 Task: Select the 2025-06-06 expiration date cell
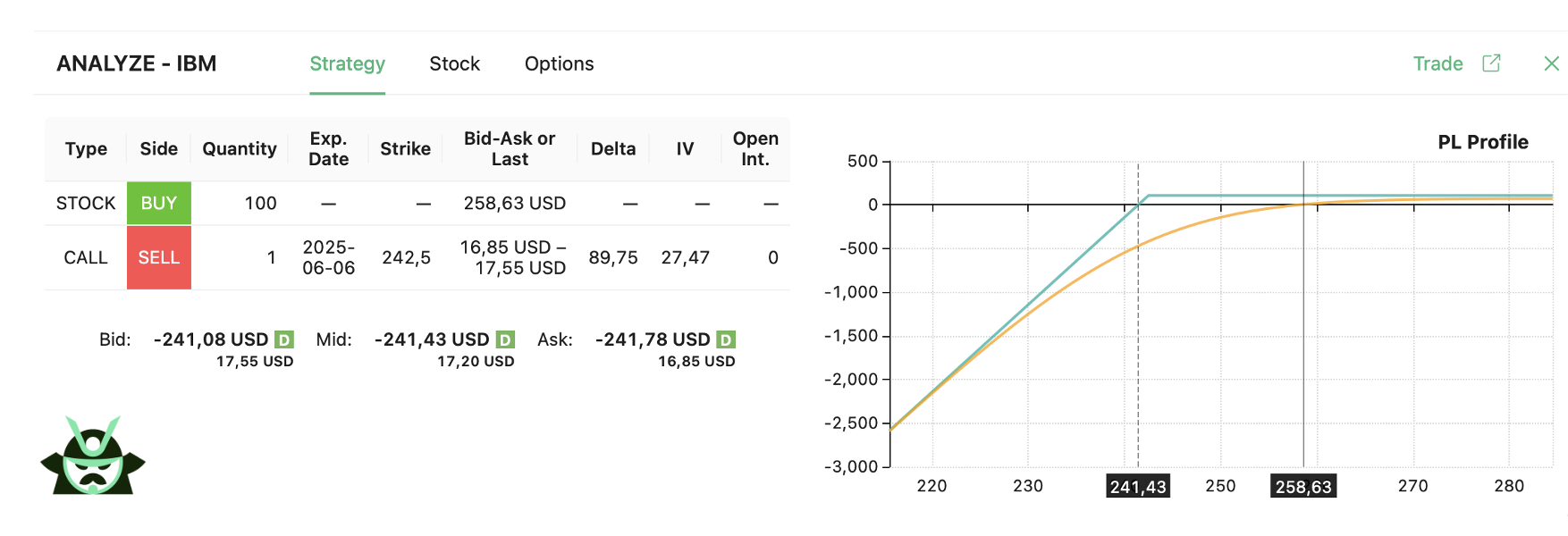tap(328, 257)
